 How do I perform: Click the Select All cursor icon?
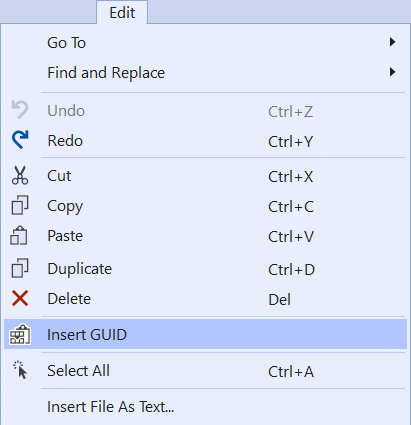20,370
